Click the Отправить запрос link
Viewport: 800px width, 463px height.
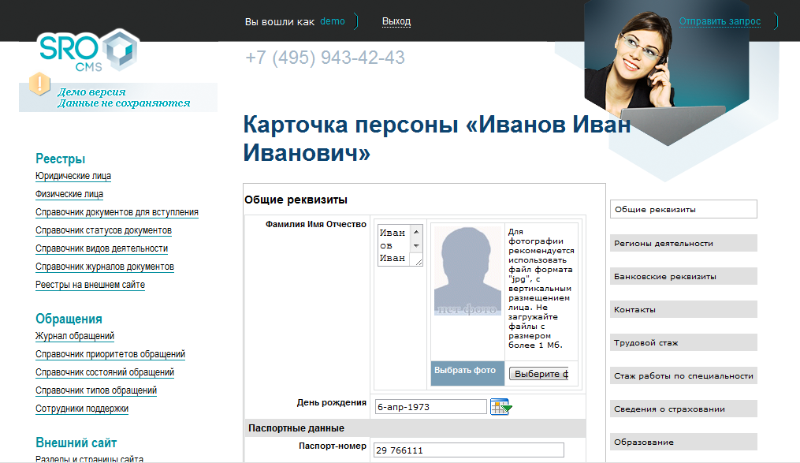pyautogui.click(x=719, y=21)
